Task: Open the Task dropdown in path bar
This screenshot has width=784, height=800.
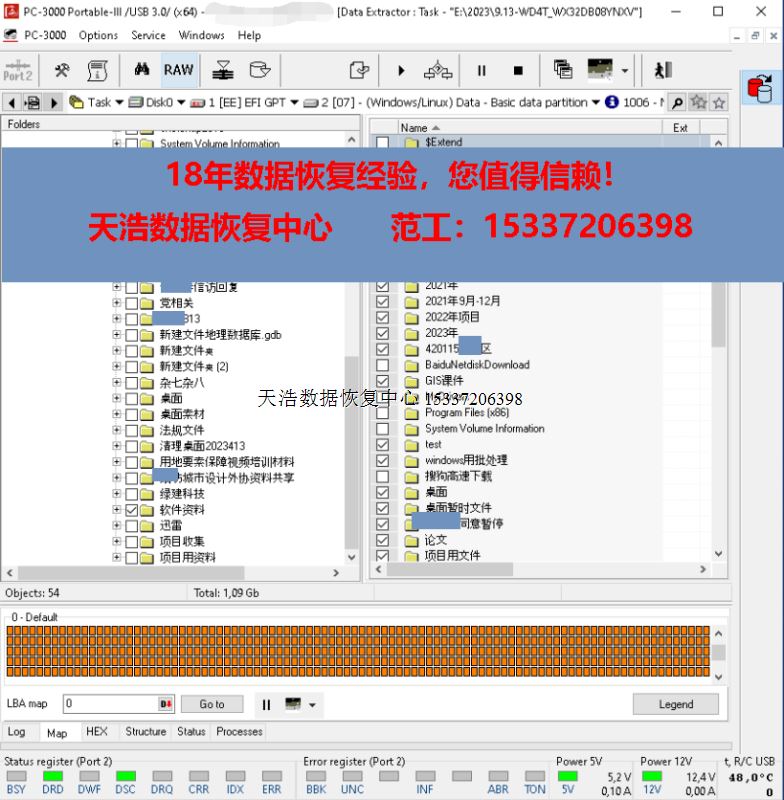Action: 119,102
